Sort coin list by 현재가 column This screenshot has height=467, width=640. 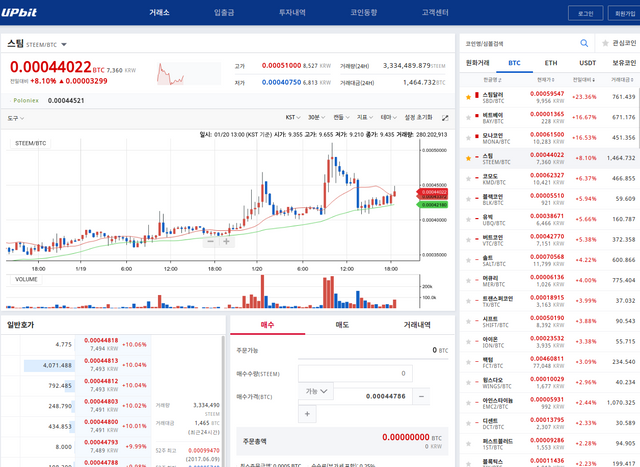pos(546,80)
